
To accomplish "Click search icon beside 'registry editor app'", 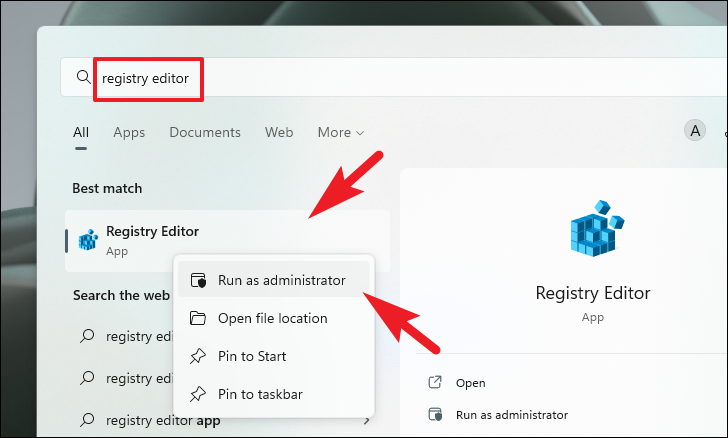I will [87, 420].
